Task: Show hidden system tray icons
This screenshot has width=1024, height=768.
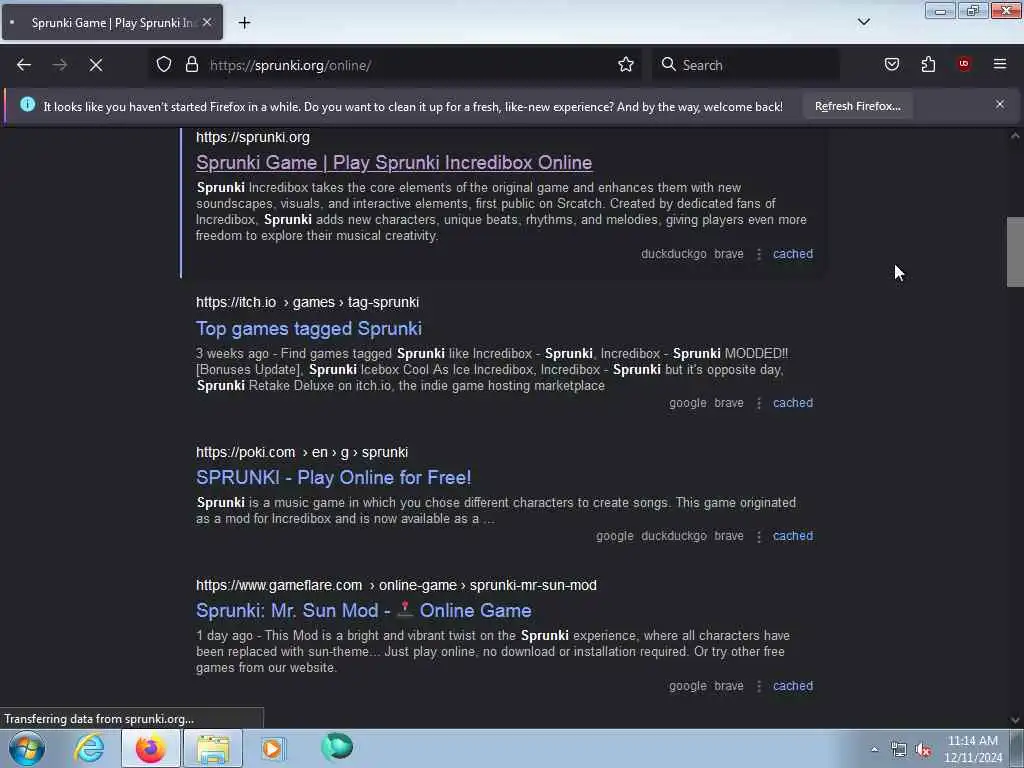Action: point(874,749)
